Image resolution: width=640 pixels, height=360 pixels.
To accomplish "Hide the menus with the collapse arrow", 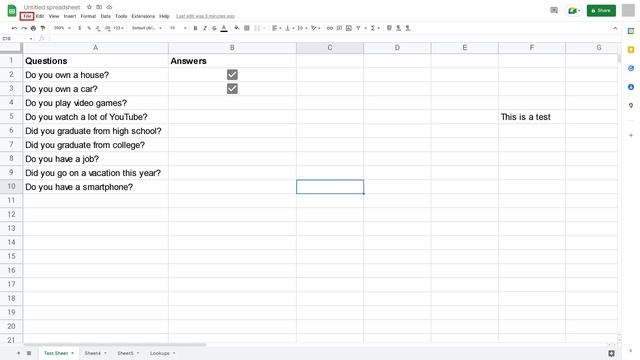I will [x=615, y=28].
